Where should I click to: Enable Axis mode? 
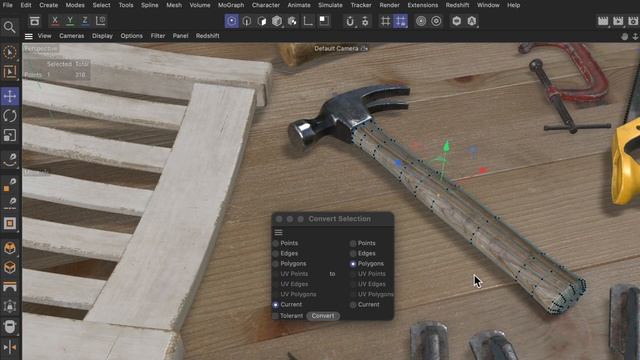(308, 21)
